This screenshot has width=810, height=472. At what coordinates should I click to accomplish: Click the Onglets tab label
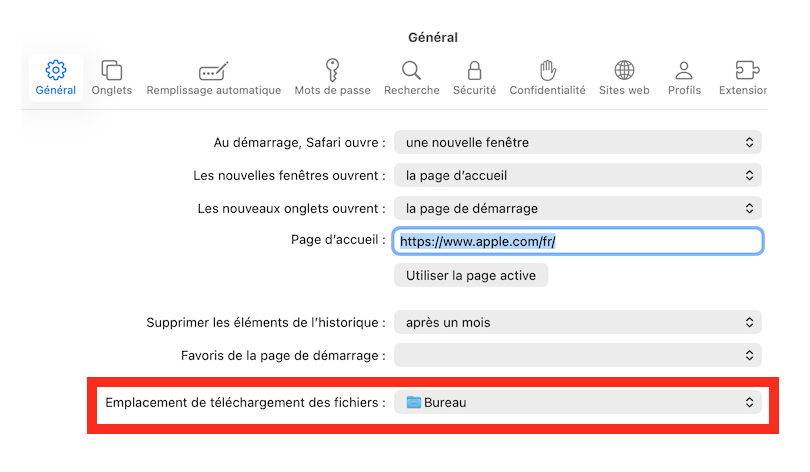click(112, 90)
